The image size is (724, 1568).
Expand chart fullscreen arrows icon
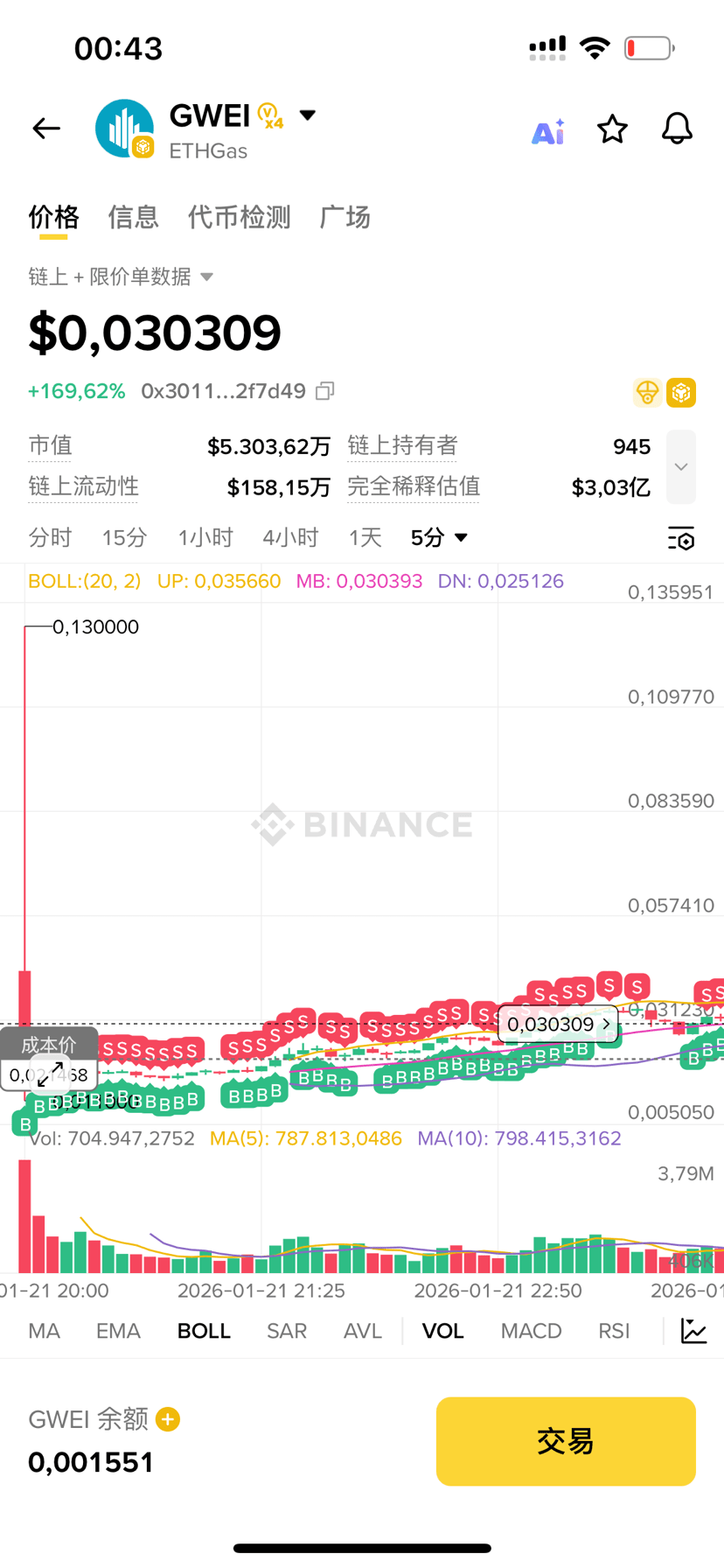(x=50, y=1074)
